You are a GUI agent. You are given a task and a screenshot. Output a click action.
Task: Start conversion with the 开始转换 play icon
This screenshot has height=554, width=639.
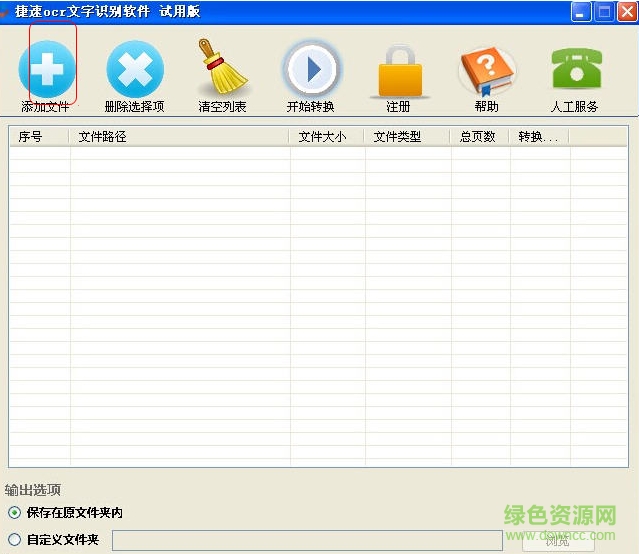[311, 69]
